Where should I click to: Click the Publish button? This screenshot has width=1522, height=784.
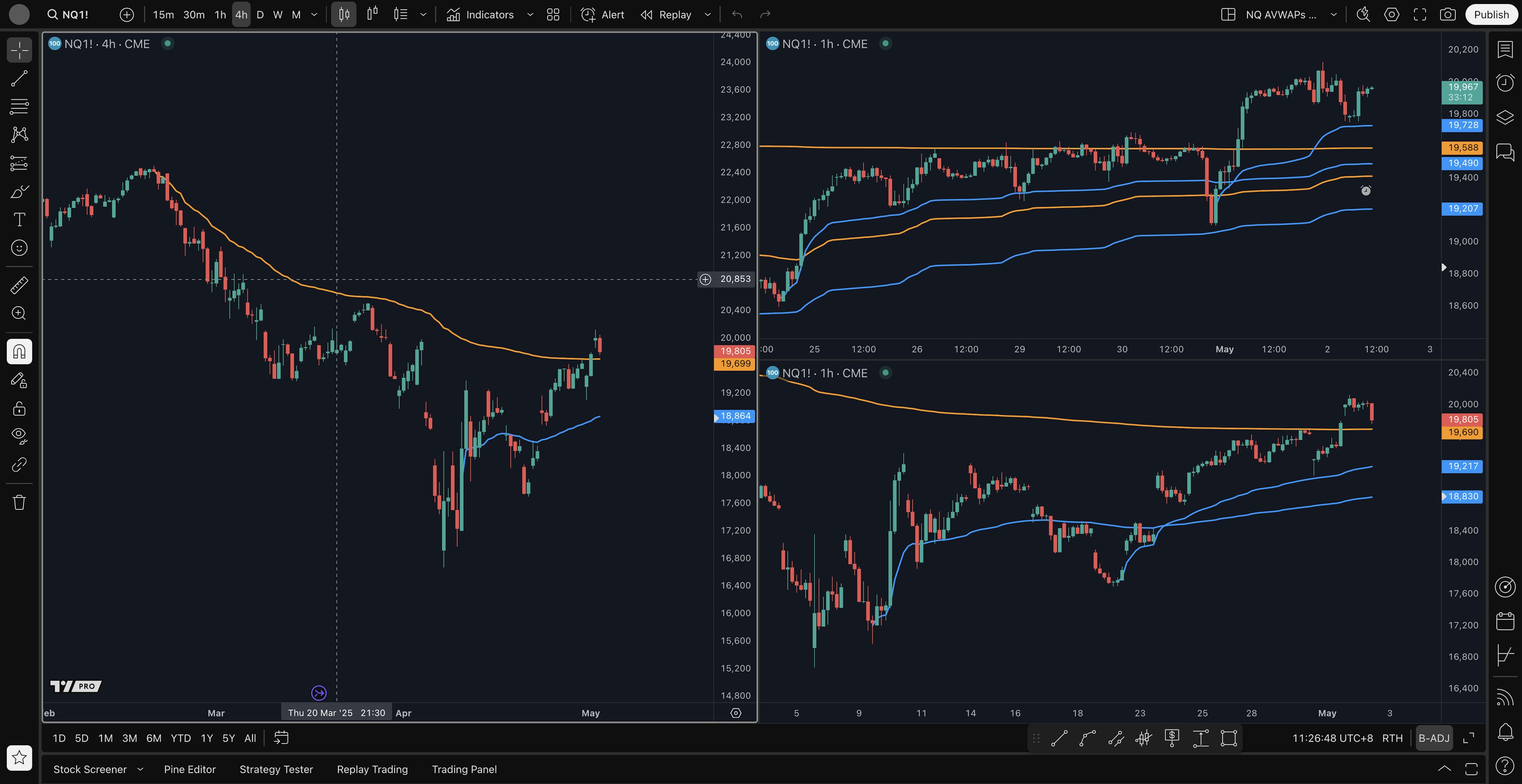(x=1491, y=15)
